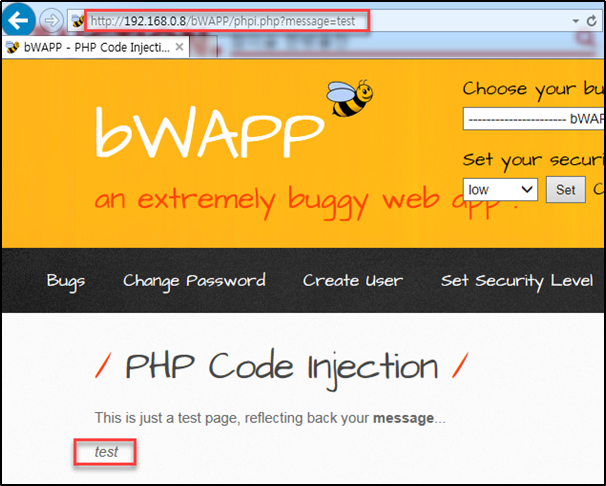
Task: Open the Change Password menu link
Action: pos(194,281)
